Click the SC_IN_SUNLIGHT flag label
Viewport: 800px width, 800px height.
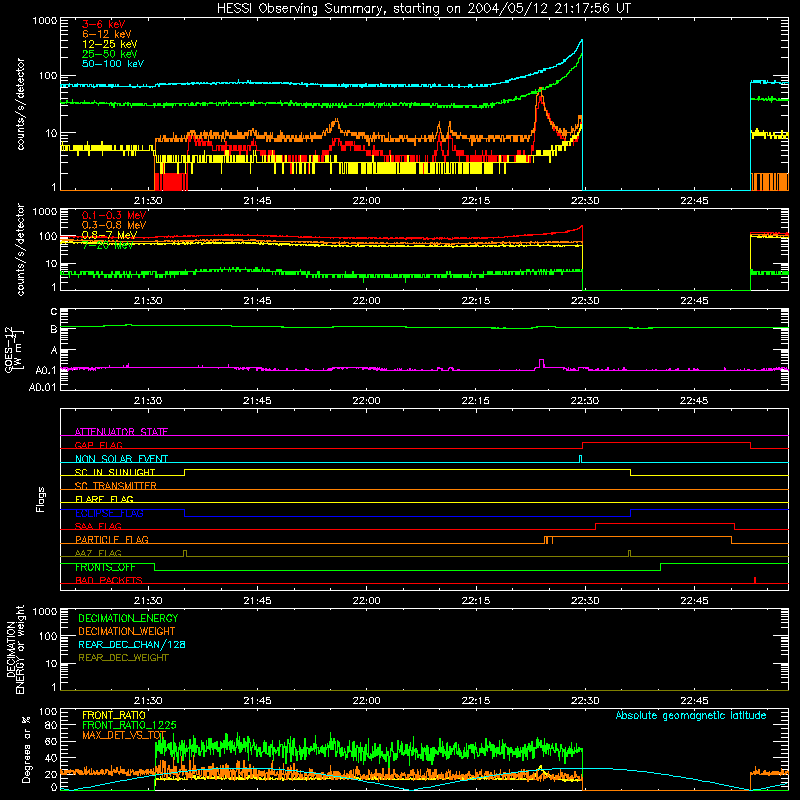115,472
